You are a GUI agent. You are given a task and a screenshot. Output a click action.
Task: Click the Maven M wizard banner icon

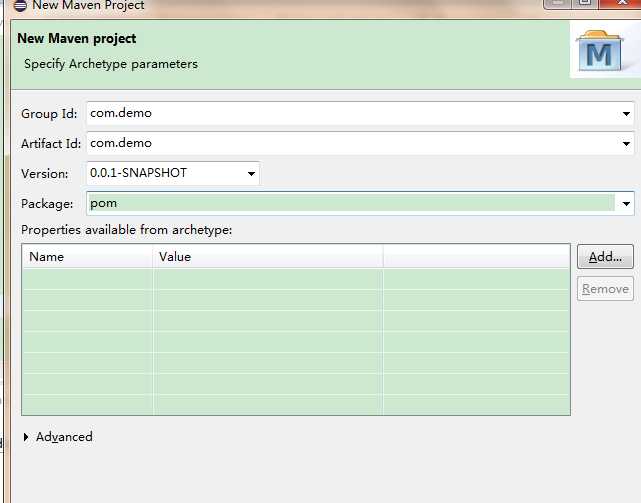click(599, 51)
